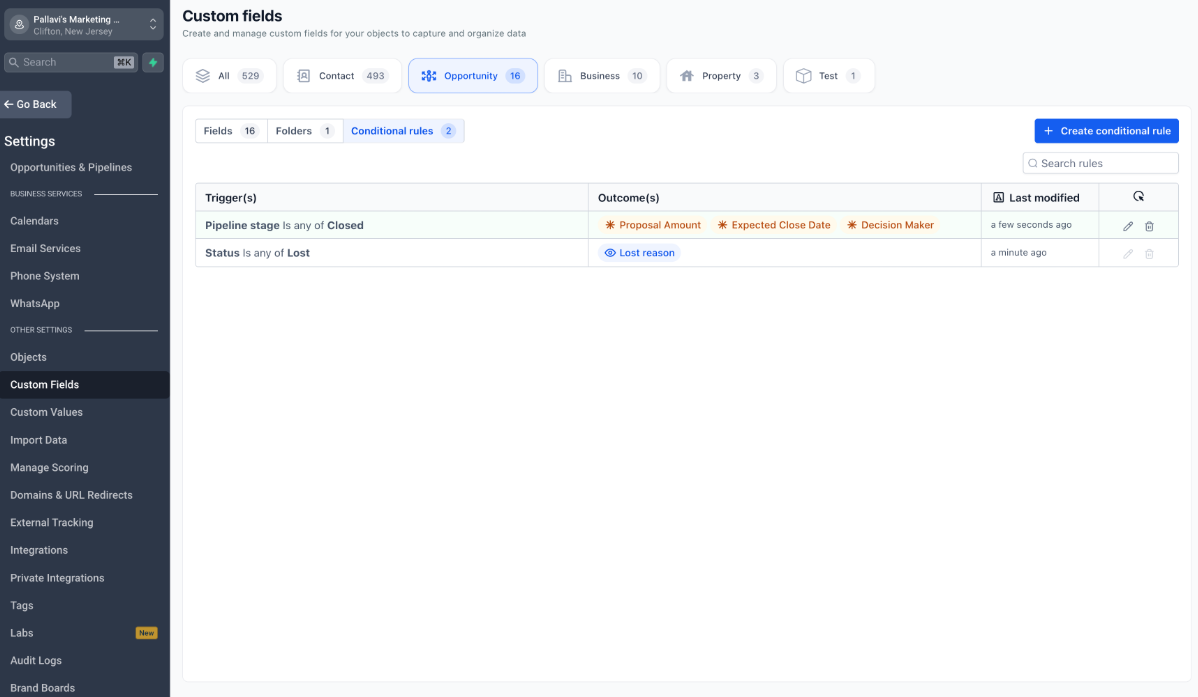This screenshot has height=697, width=1198.
Task: Open Calendars settings
Action: [x=34, y=221]
